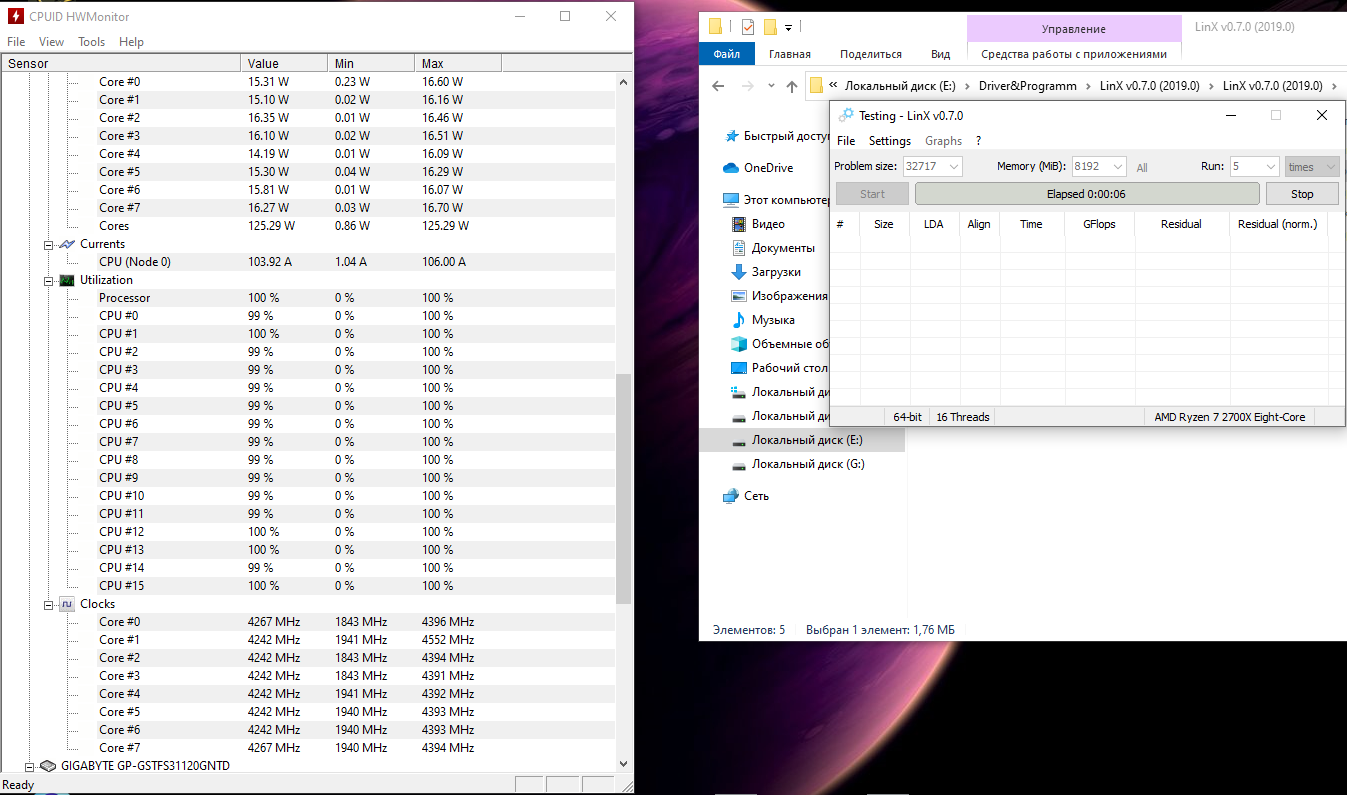This screenshot has width=1347, height=795.
Task: Go back using Explorer's back arrow
Action: (718, 86)
